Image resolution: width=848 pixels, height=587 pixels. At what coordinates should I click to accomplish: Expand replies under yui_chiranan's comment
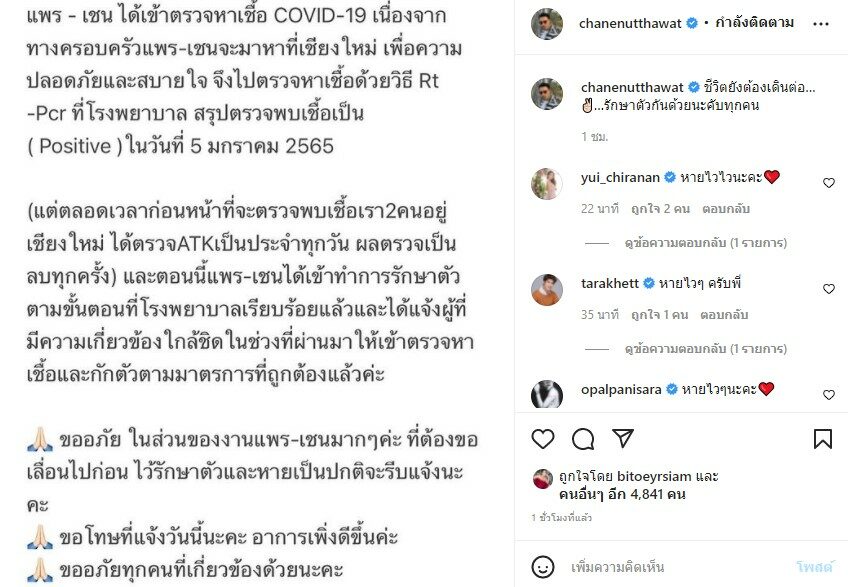(705, 243)
